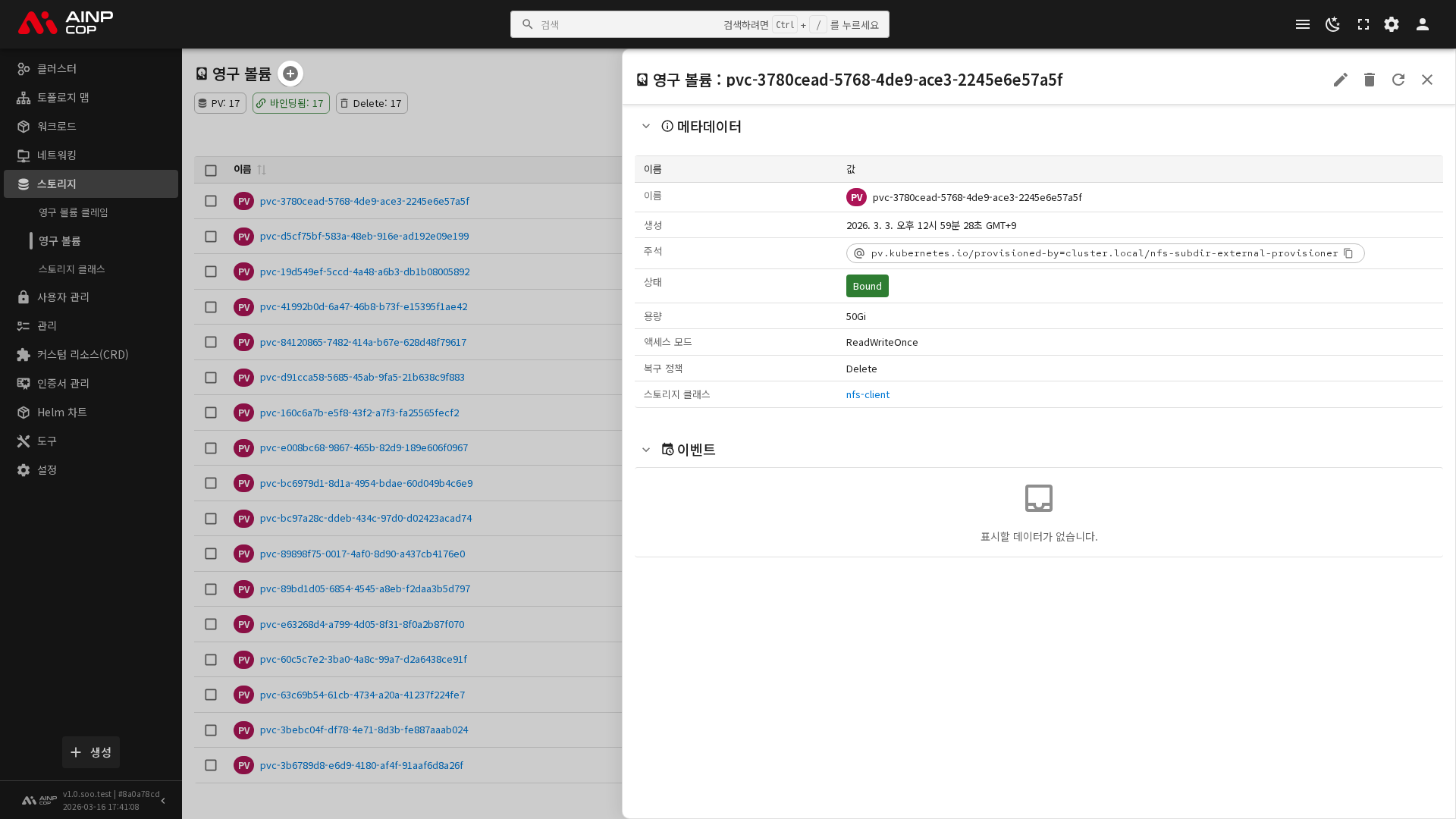Open the hamburger menu in the top bar
The height and width of the screenshot is (819, 1456).
coord(1302,24)
